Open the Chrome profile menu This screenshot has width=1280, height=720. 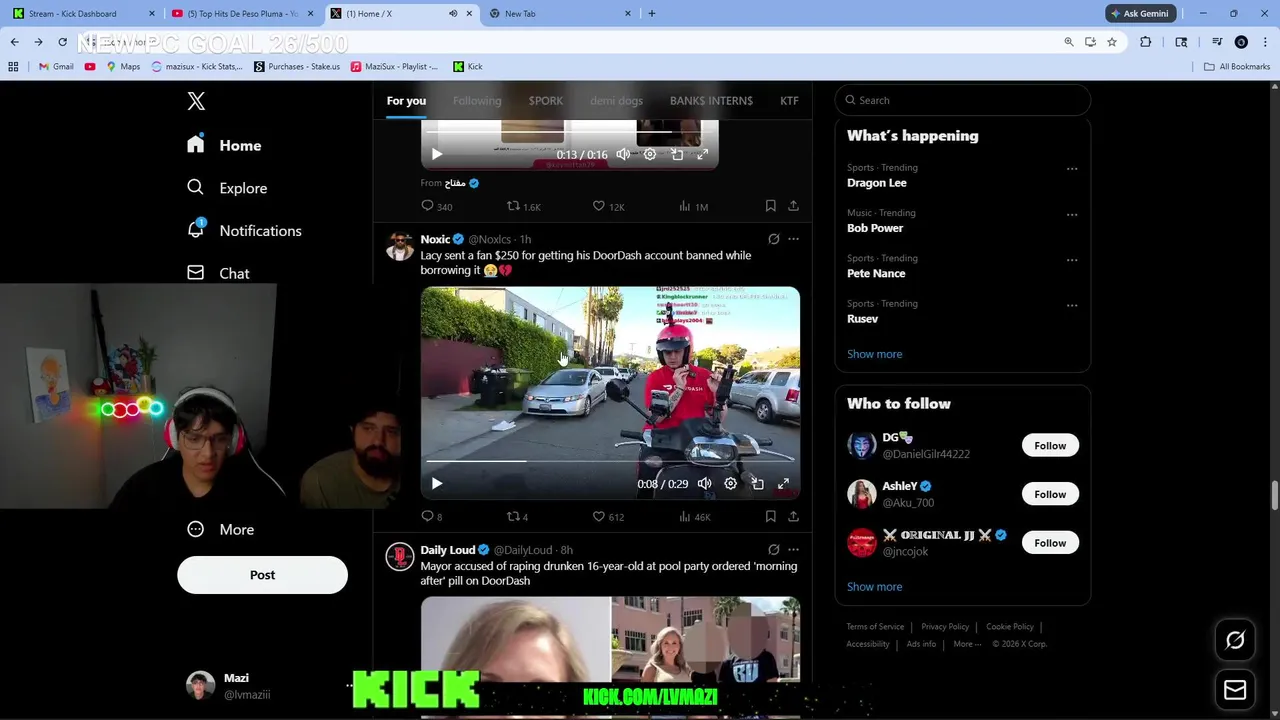pyautogui.click(x=1241, y=42)
